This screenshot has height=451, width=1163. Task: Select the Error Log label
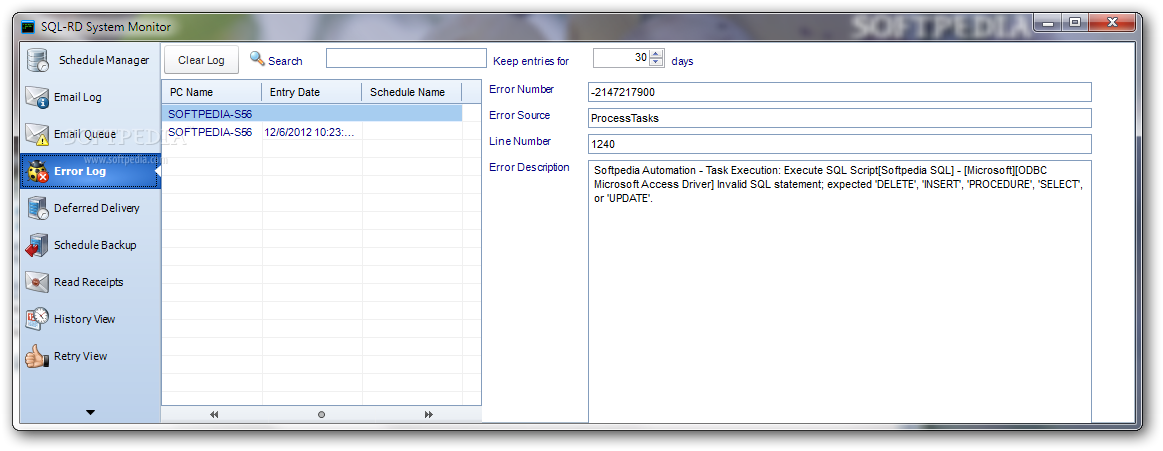(x=80, y=171)
